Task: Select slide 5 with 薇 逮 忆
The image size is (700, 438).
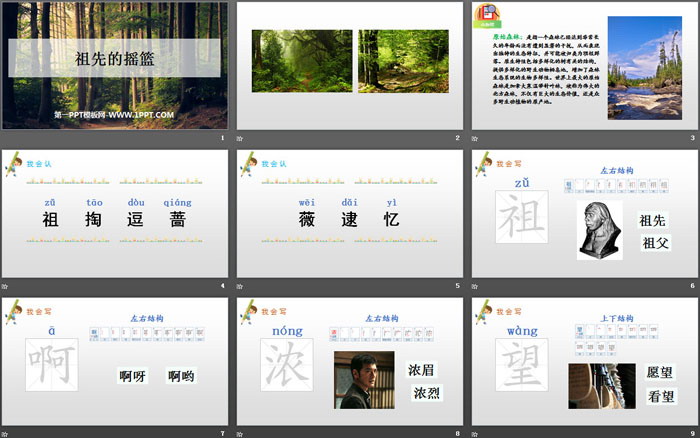Action: tap(348, 213)
